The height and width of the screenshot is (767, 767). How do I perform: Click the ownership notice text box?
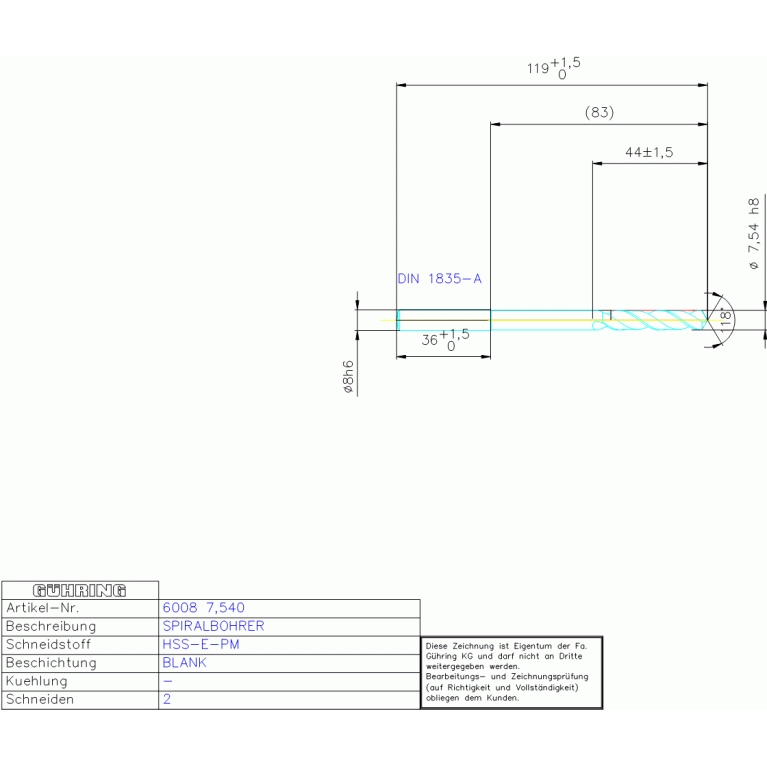click(x=511, y=673)
